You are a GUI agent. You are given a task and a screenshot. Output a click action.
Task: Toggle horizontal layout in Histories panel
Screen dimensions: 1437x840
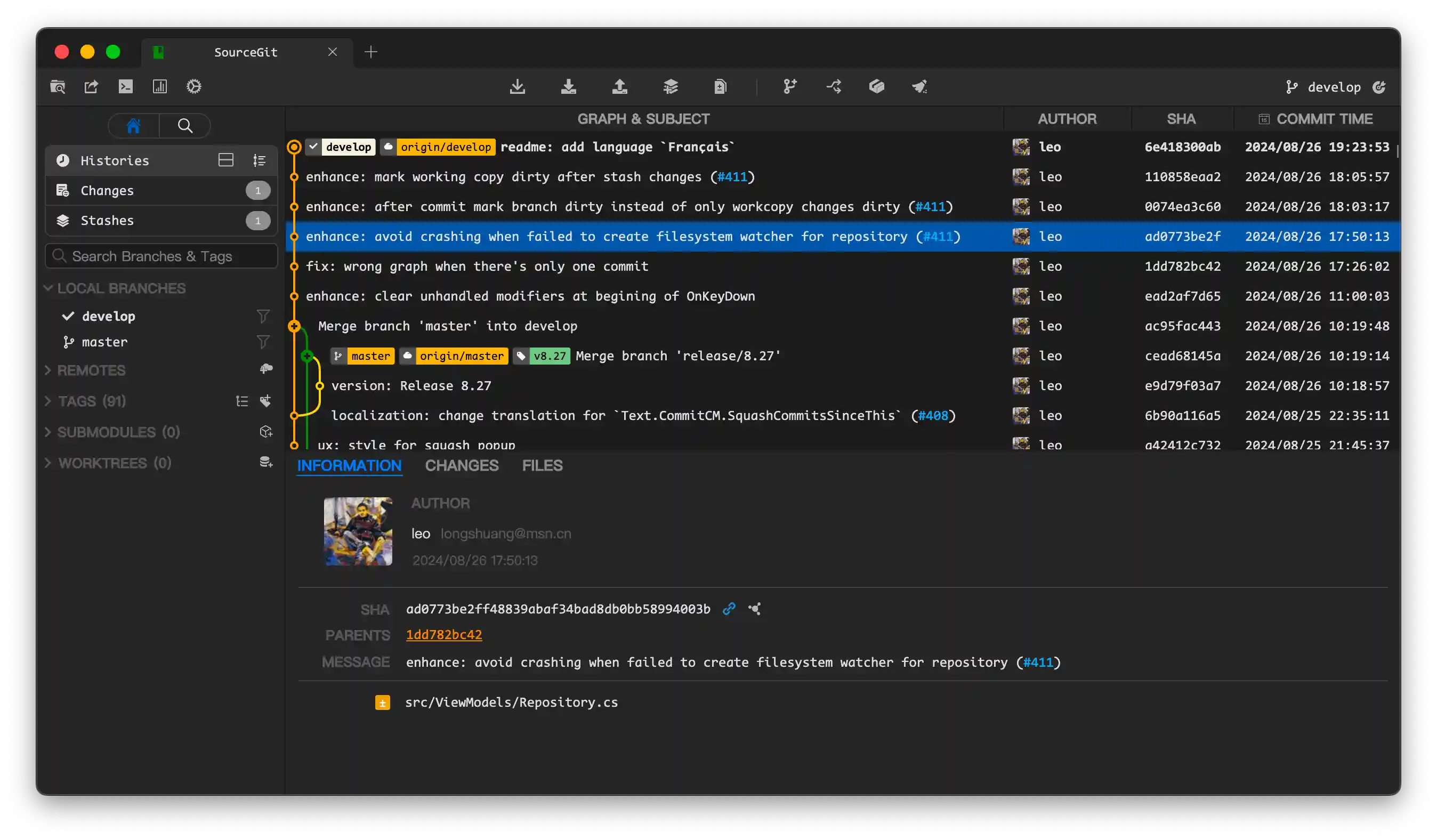coord(226,160)
